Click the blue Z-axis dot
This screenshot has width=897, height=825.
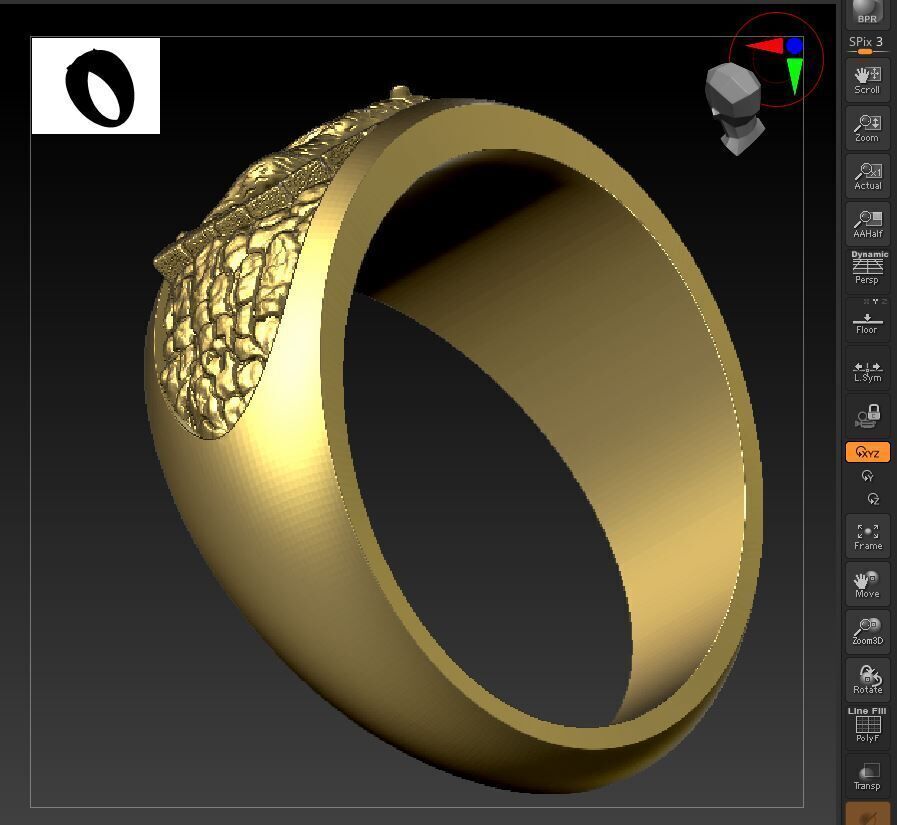[794, 46]
